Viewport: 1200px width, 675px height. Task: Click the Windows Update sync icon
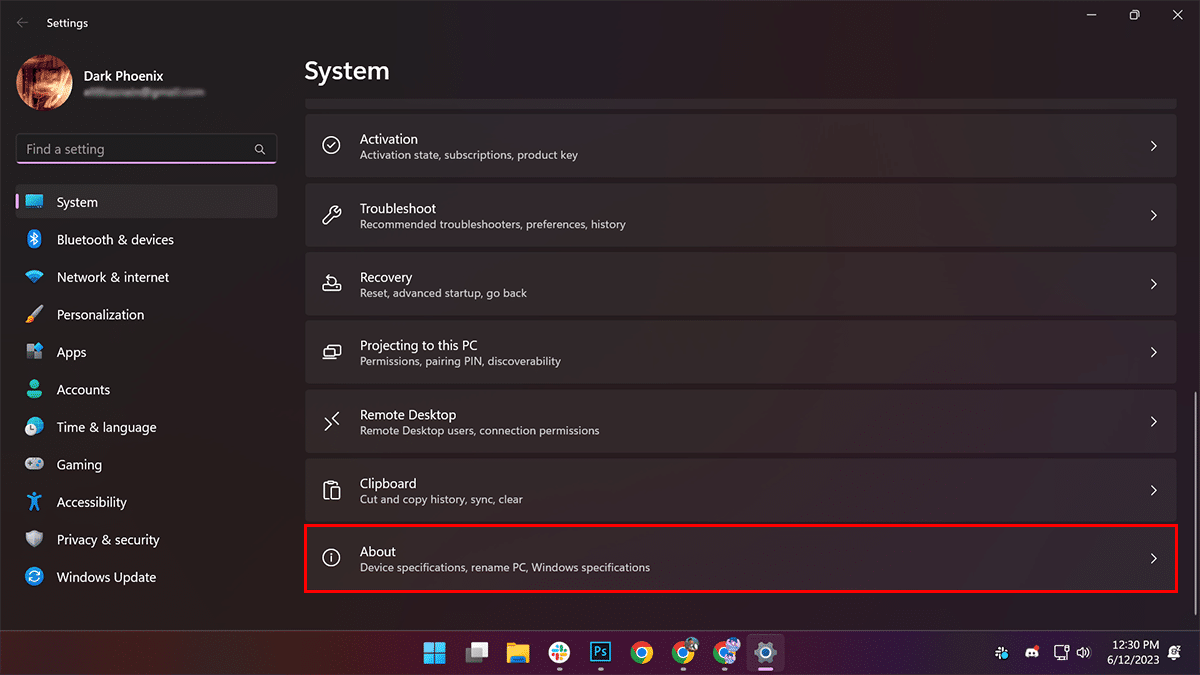tap(34, 577)
